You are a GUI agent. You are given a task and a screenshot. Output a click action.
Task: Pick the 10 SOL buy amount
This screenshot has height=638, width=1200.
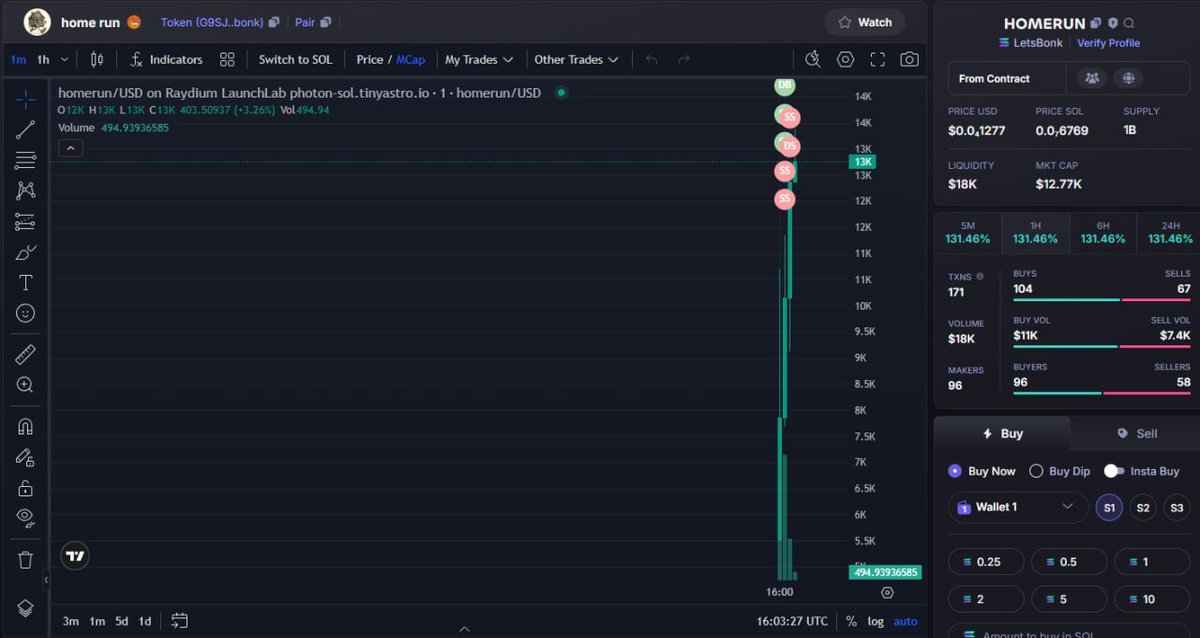tap(1152, 599)
